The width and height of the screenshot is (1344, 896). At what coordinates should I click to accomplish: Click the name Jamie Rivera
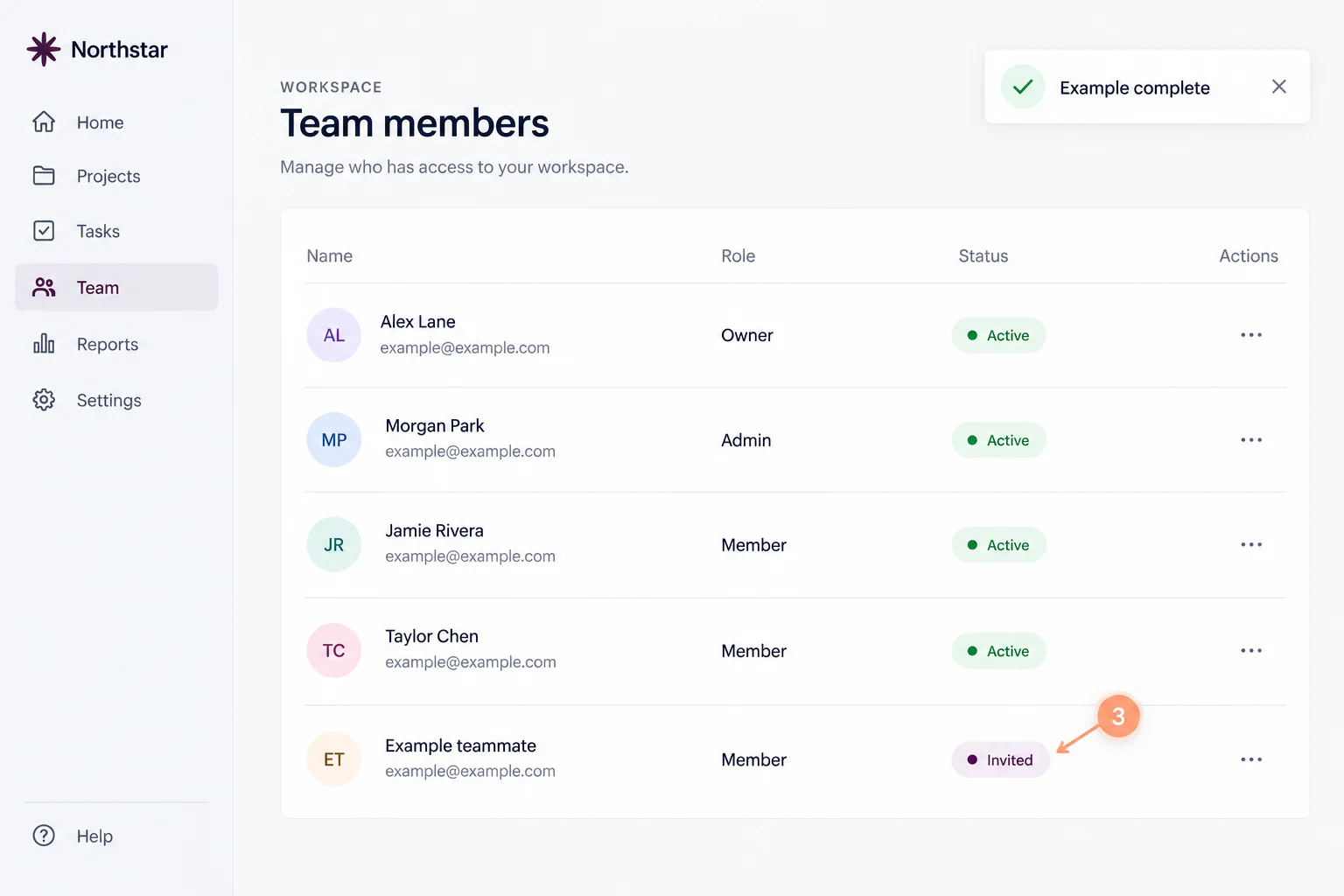[434, 530]
